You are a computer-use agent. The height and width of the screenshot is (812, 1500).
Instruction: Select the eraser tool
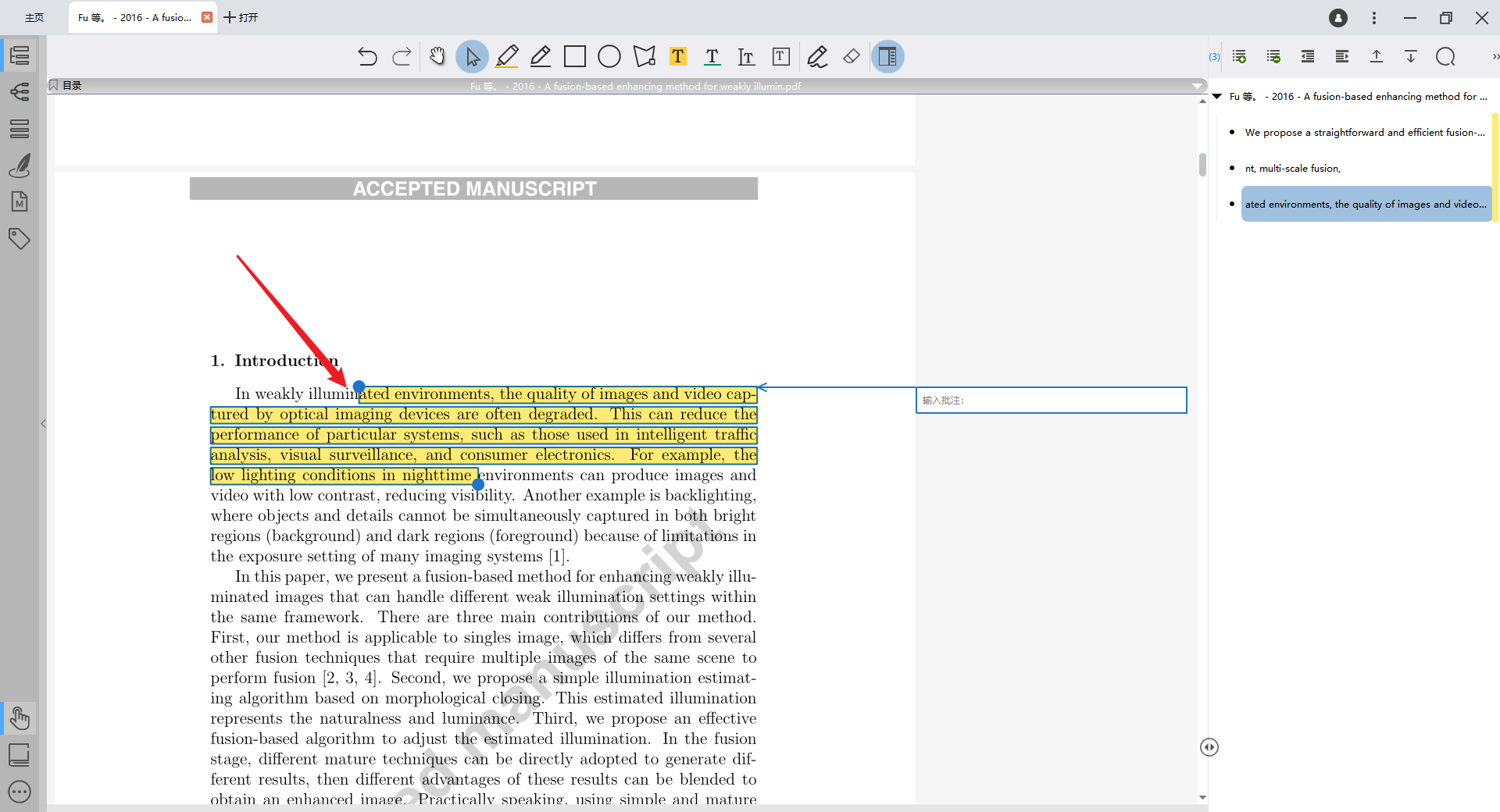point(851,56)
